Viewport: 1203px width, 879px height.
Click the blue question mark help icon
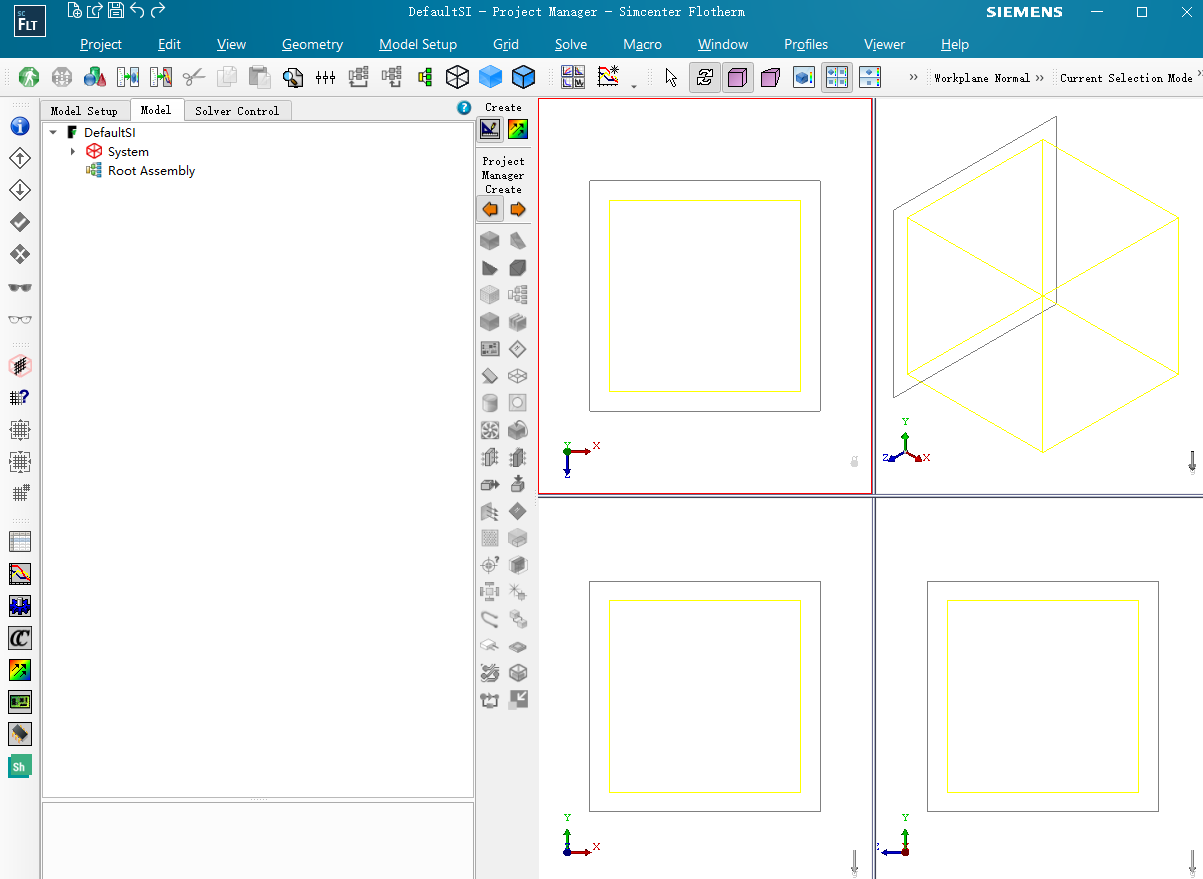[x=464, y=108]
